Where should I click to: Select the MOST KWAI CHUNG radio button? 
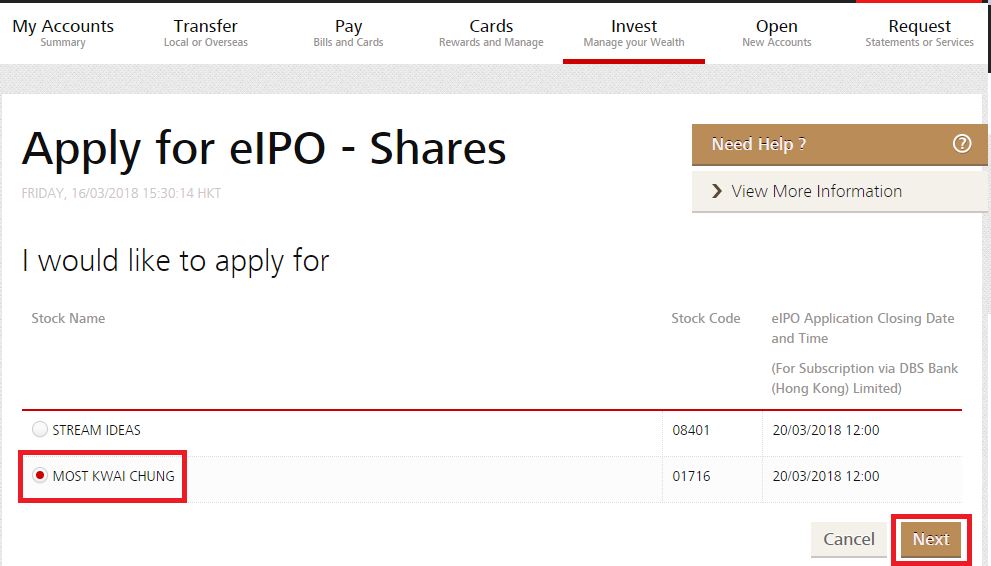click(x=40, y=476)
